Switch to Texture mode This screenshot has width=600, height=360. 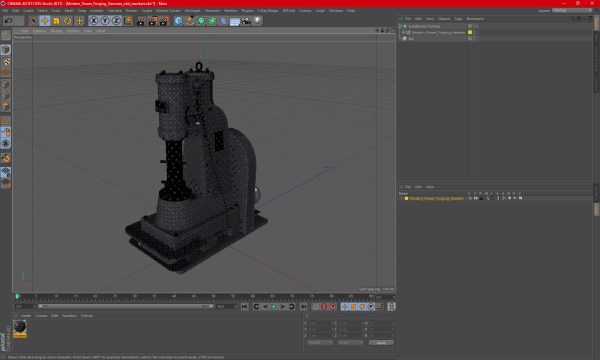click(x=5, y=61)
